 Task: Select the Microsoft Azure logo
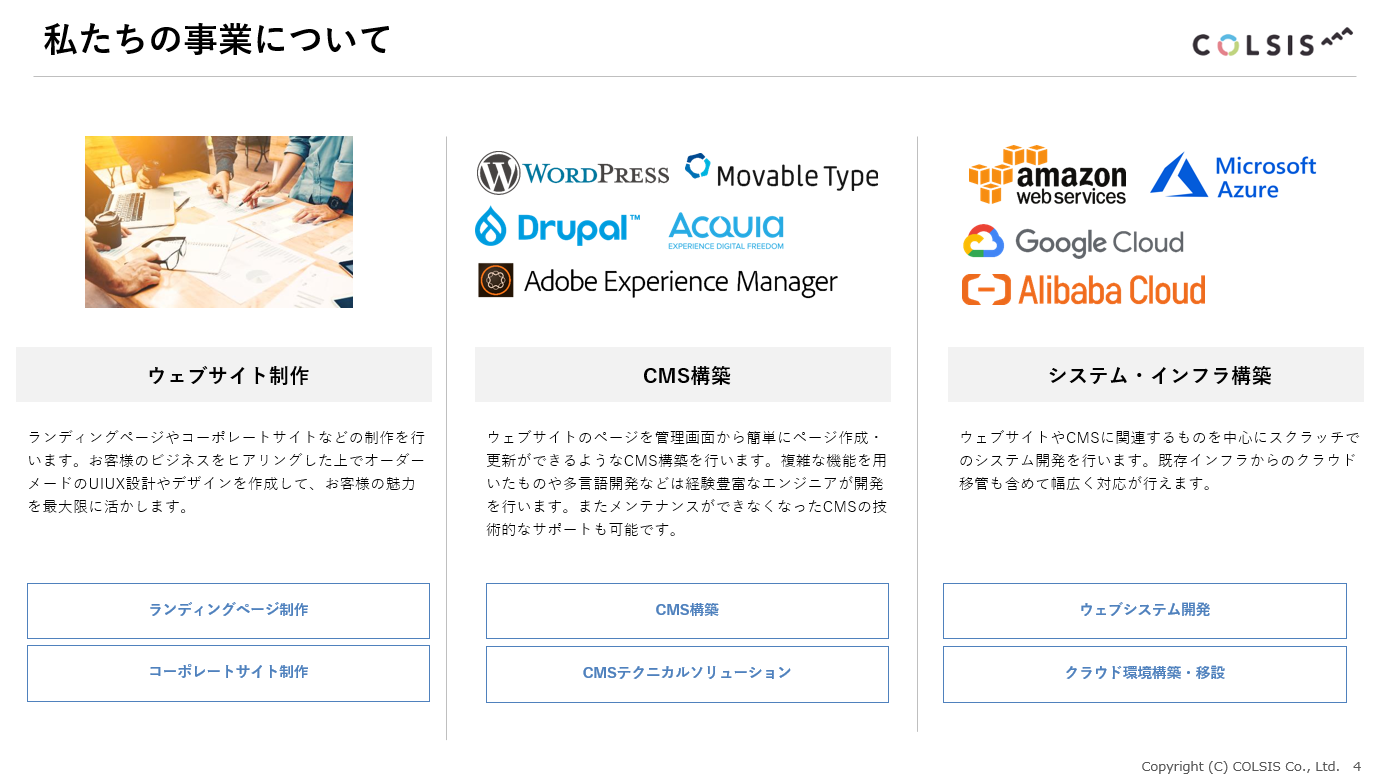[x=1233, y=177]
